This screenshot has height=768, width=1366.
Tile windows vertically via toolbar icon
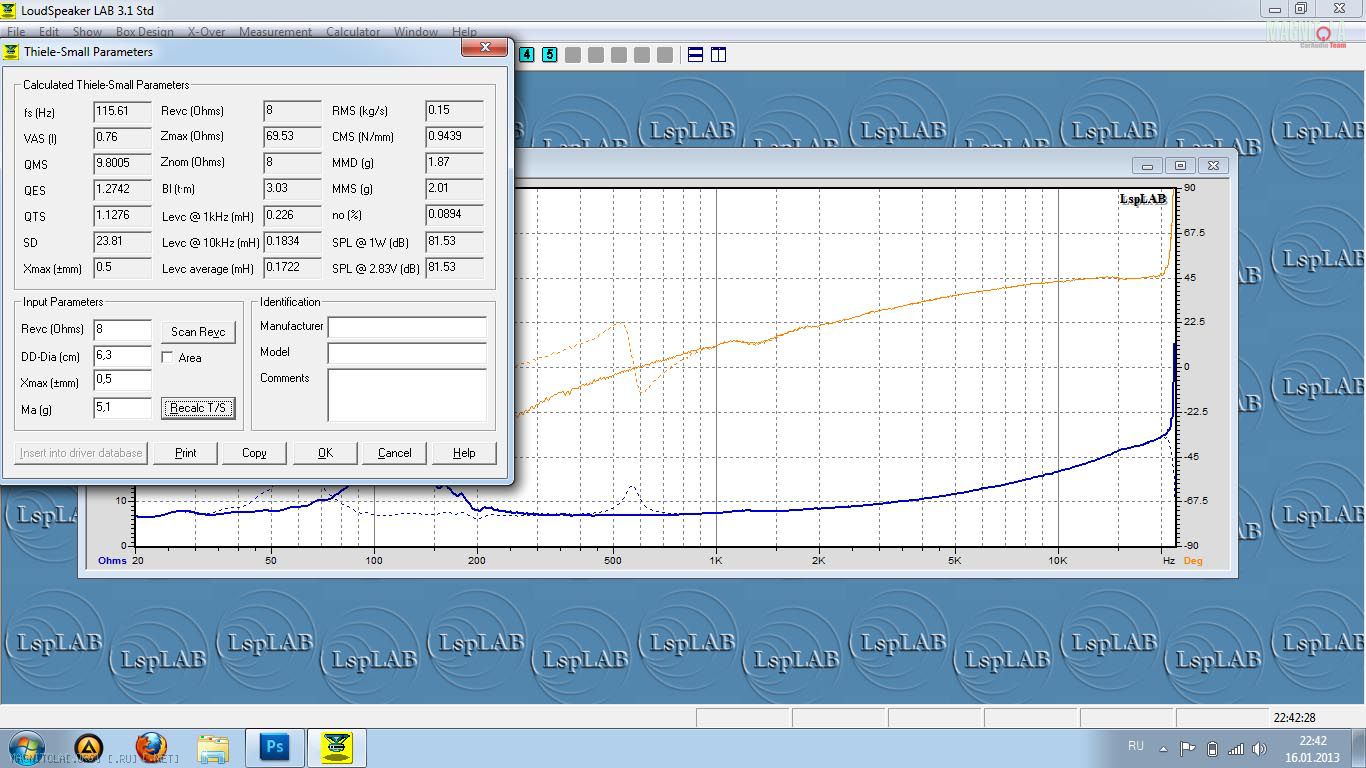[x=718, y=55]
